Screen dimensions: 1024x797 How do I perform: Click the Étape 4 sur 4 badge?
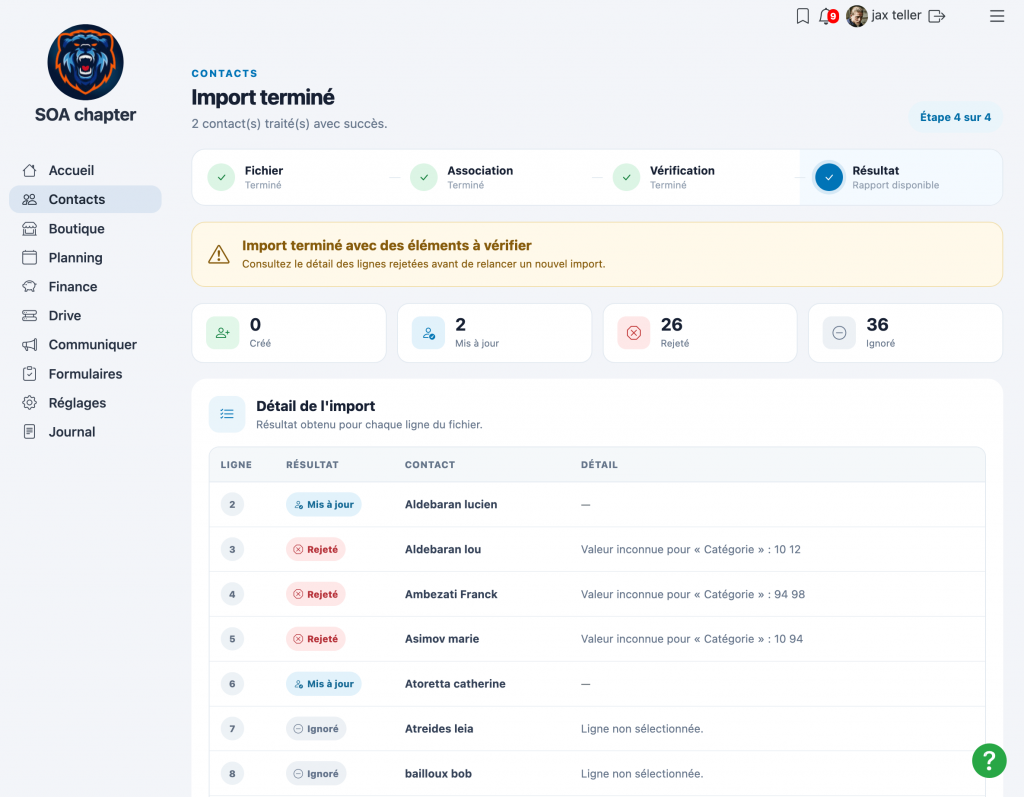click(x=955, y=117)
